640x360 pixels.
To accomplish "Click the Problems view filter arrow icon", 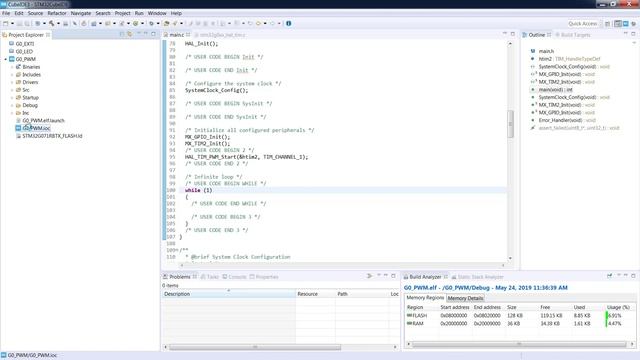I will coord(369,276).
